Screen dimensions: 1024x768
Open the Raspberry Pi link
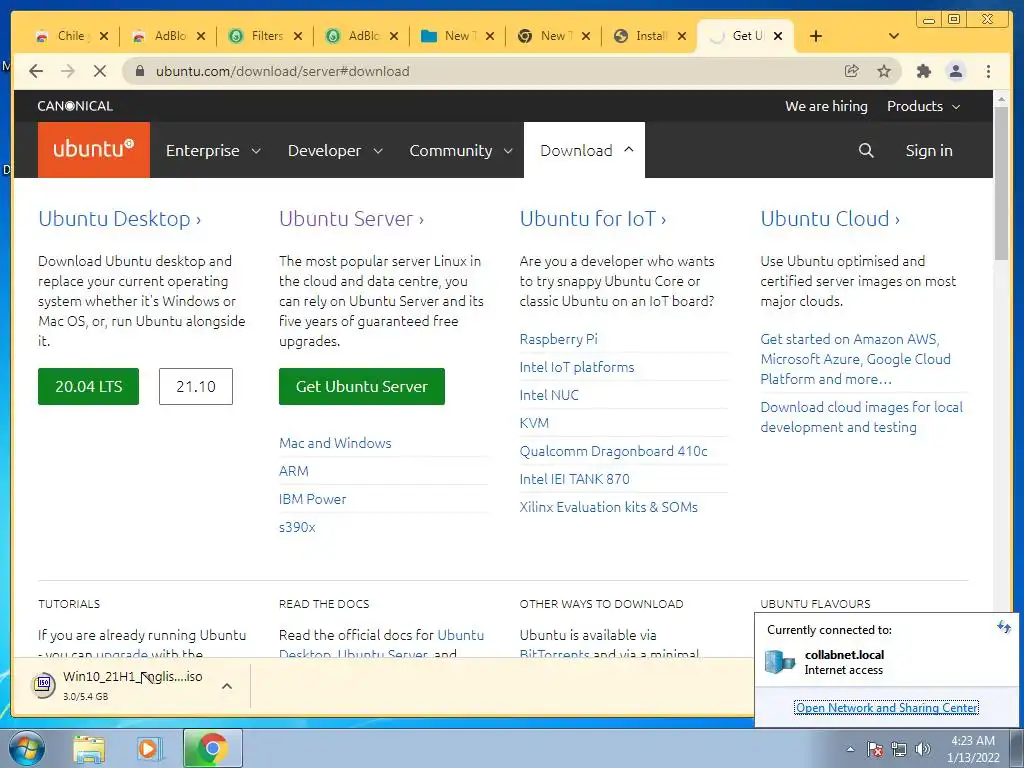coord(558,339)
